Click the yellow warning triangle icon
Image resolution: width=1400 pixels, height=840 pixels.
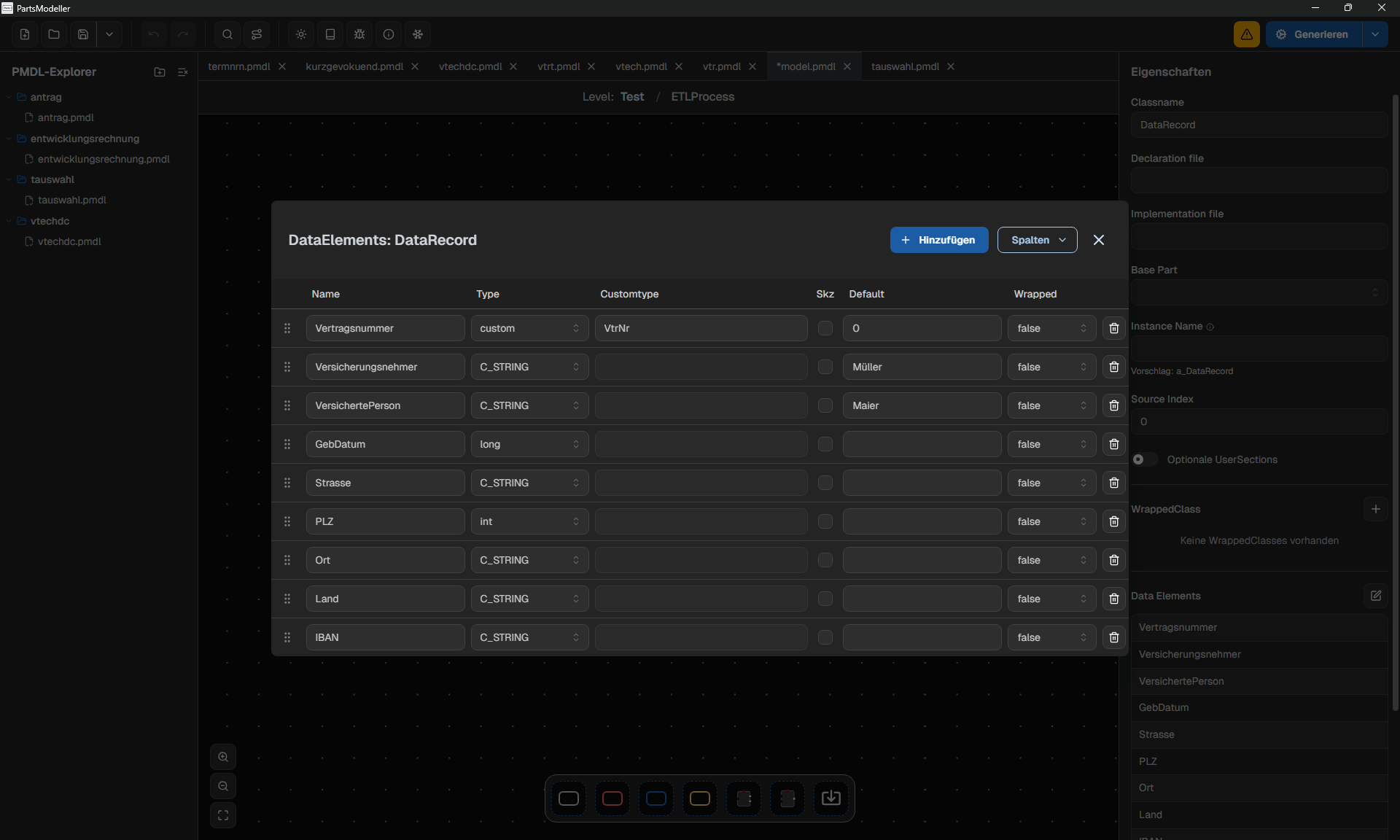(x=1246, y=34)
